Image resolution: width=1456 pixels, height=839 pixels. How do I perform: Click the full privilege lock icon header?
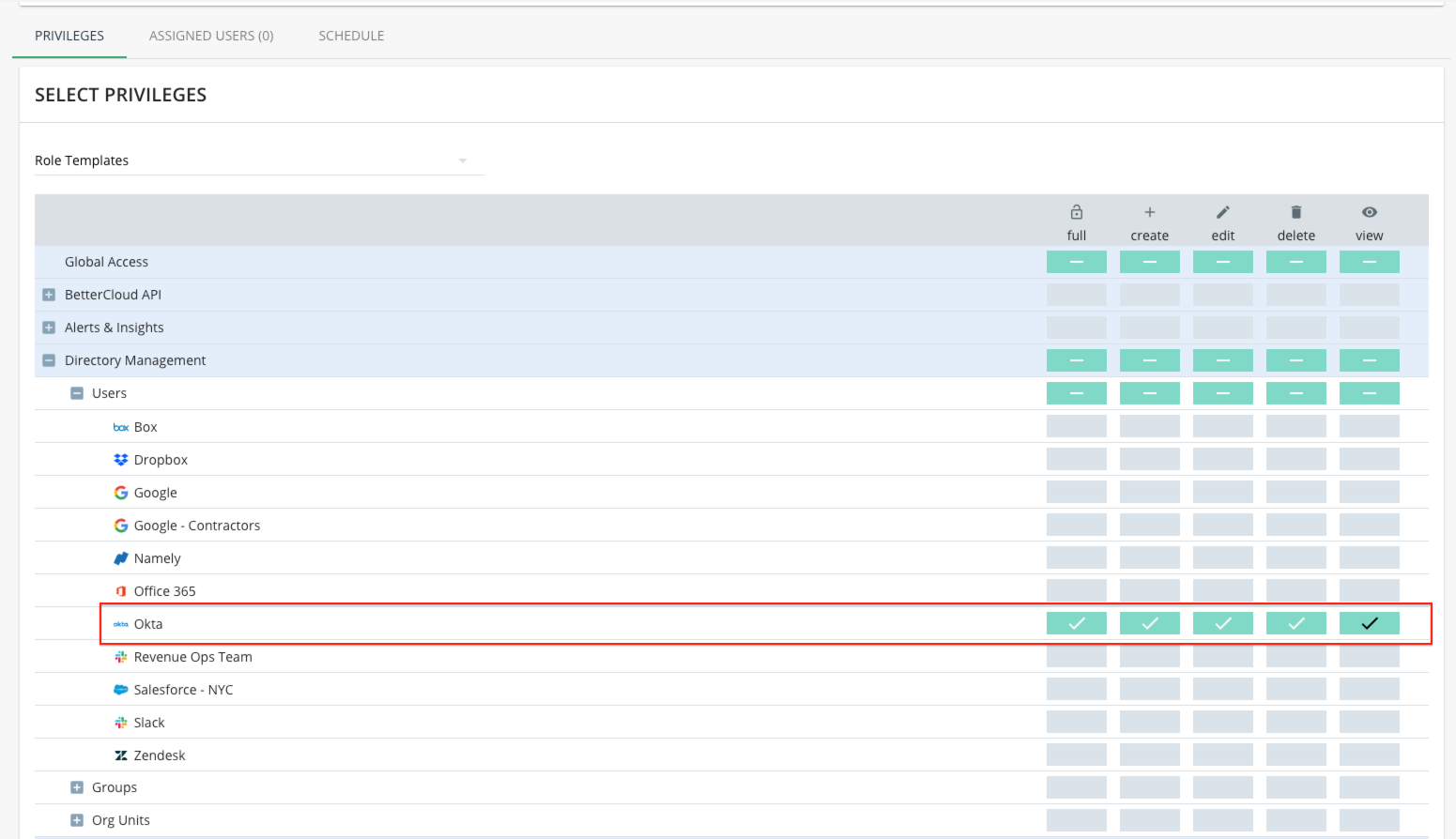point(1076,211)
